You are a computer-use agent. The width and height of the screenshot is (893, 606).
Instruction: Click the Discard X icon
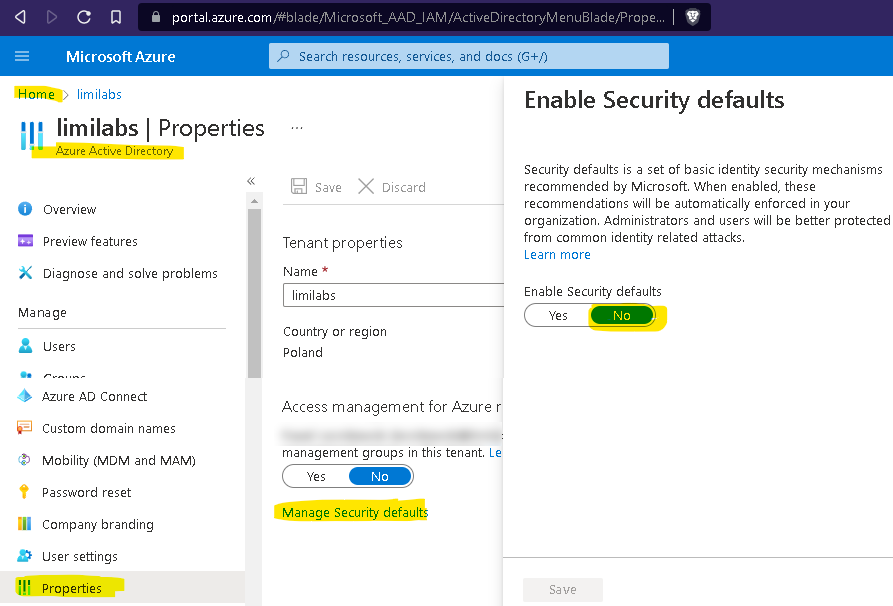[x=366, y=186]
